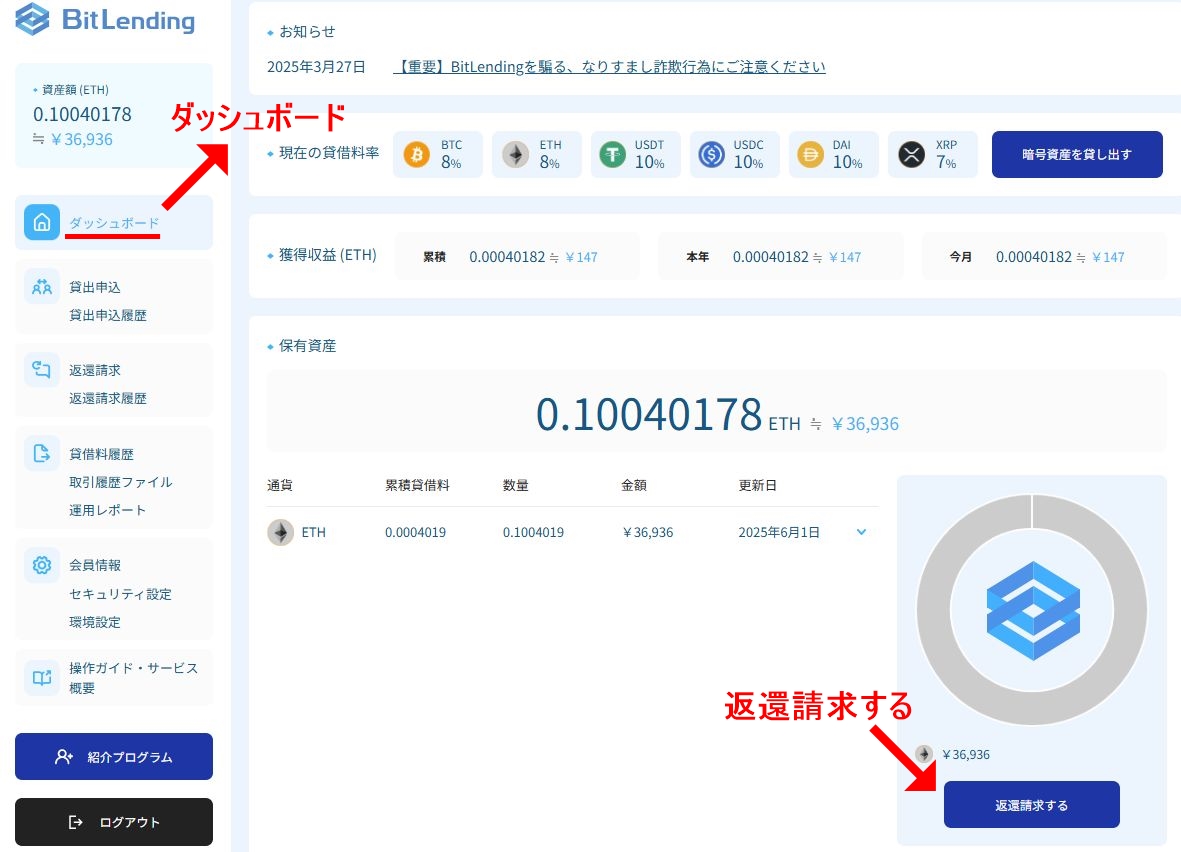Click the 金額 column header
This screenshot has width=1181, height=852.
(x=633, y=485)
